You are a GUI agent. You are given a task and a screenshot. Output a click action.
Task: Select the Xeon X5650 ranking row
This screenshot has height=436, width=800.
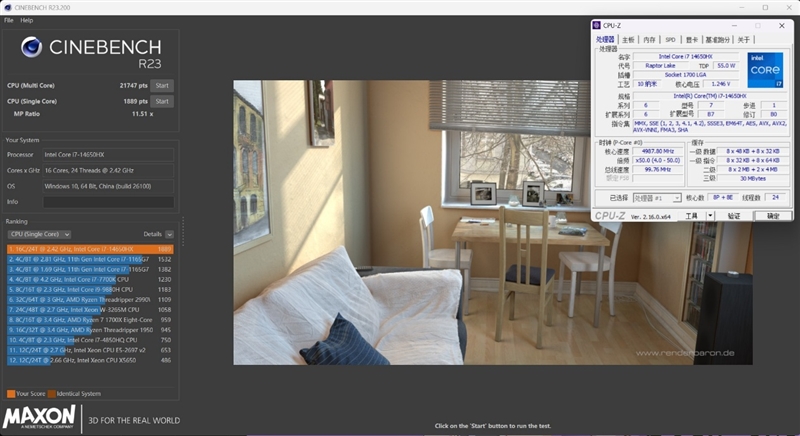[90, 360]
